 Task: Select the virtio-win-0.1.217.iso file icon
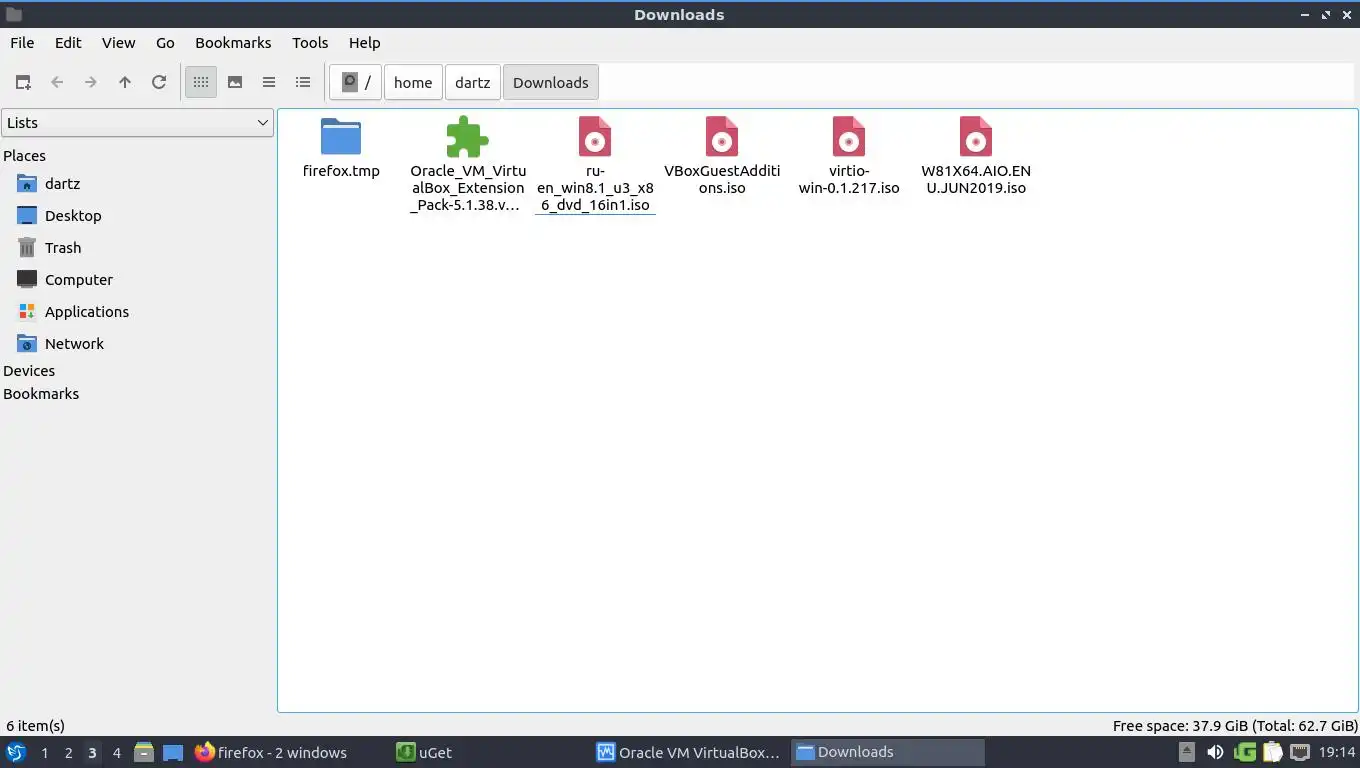click(849, 136)
